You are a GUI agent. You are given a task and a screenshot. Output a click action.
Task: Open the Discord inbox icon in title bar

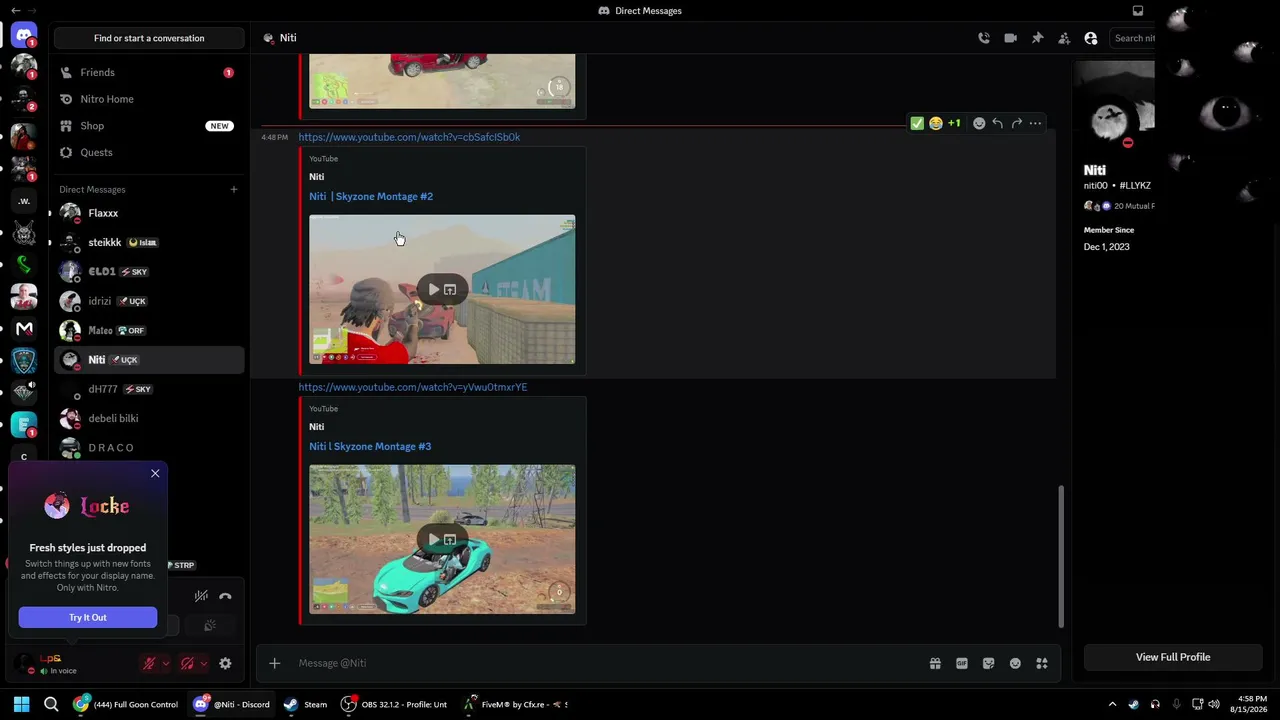(x=1138, y=11)
